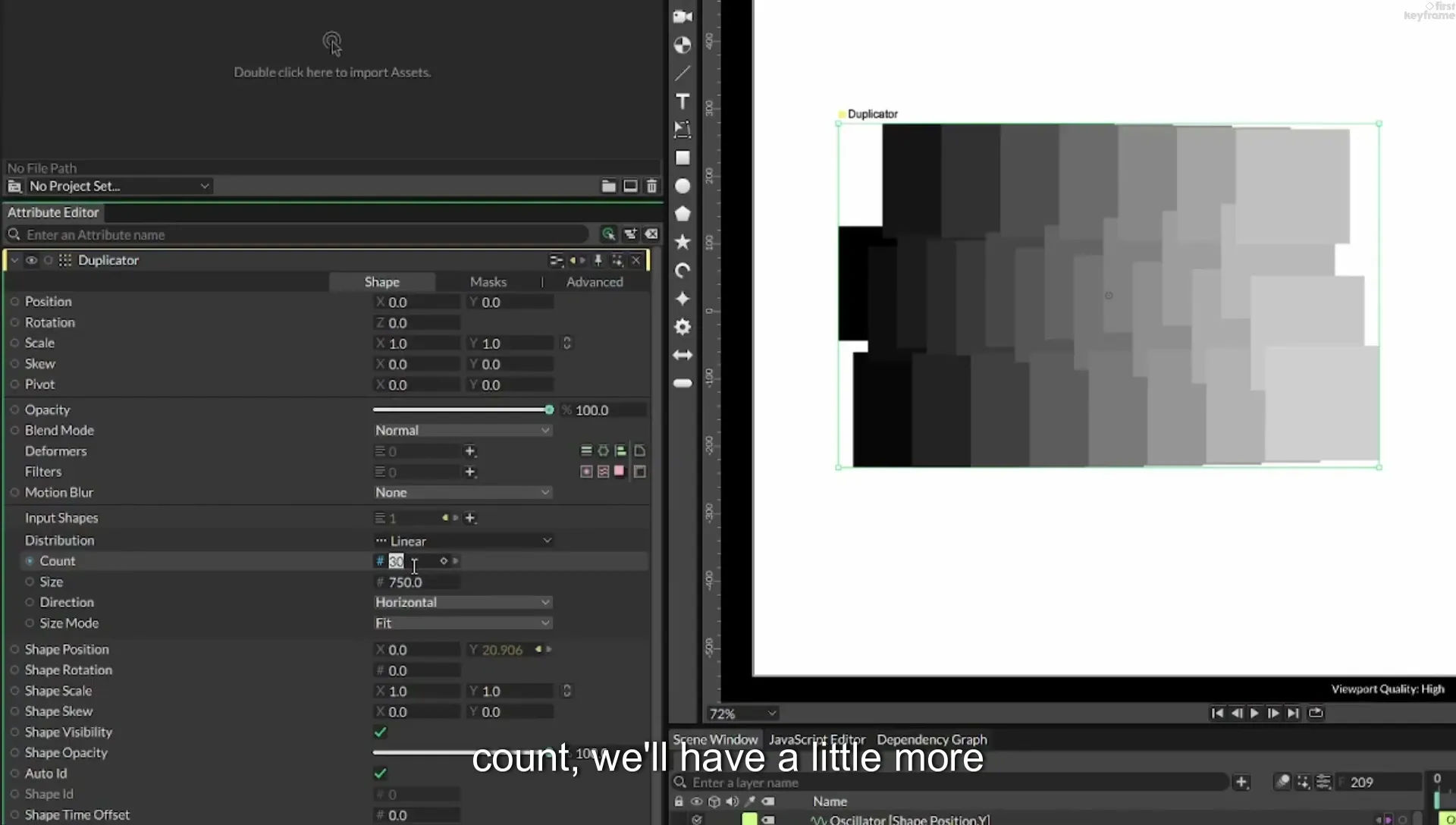Image resolution: width=1456 pixels, height=825 pixels.
Task: Open the Blend Mode Normal dropdown
Action: 463,430
